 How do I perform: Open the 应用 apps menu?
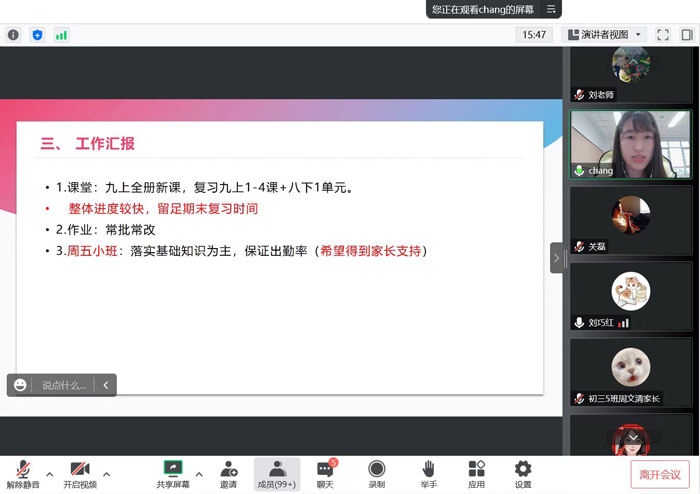coord(476,474)
